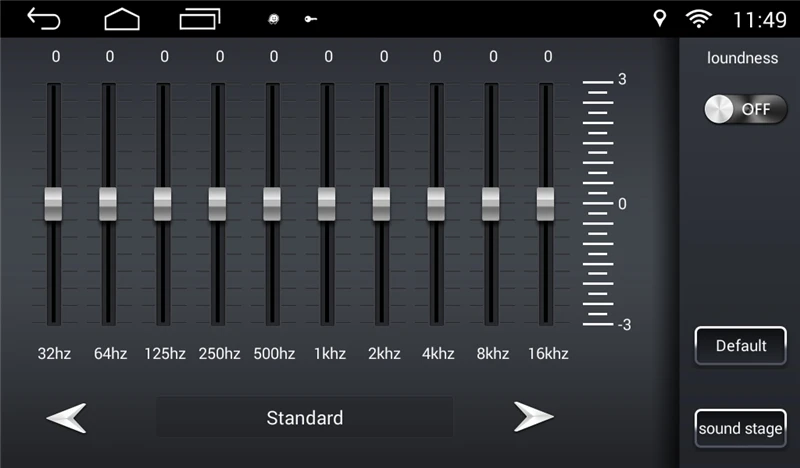Click the 4khz band label
The width and height of the screenshot is (800, 468).
(x=438, y=353)
